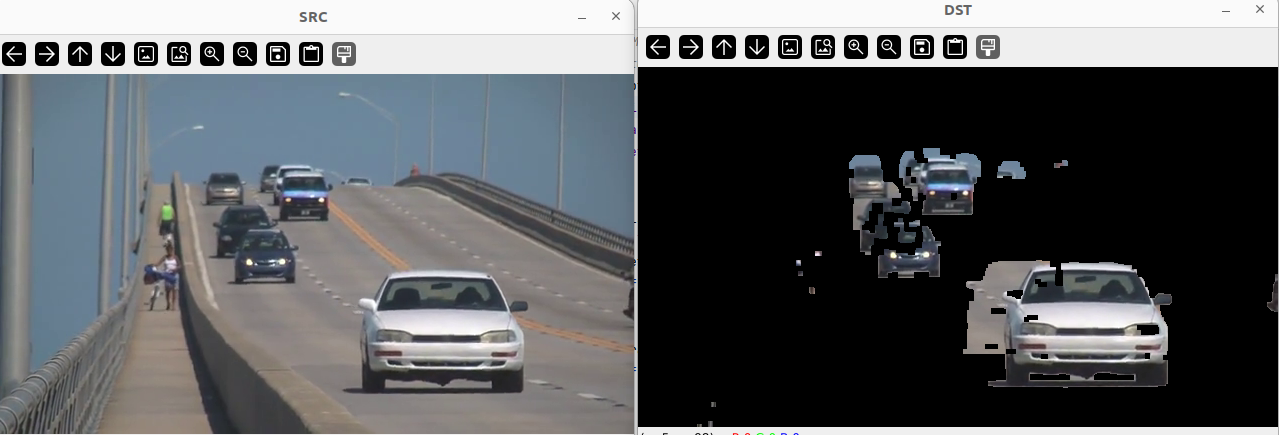Zoom in on the DST image
Screen dimensions: 1279x435
click(x=856, y=47)
